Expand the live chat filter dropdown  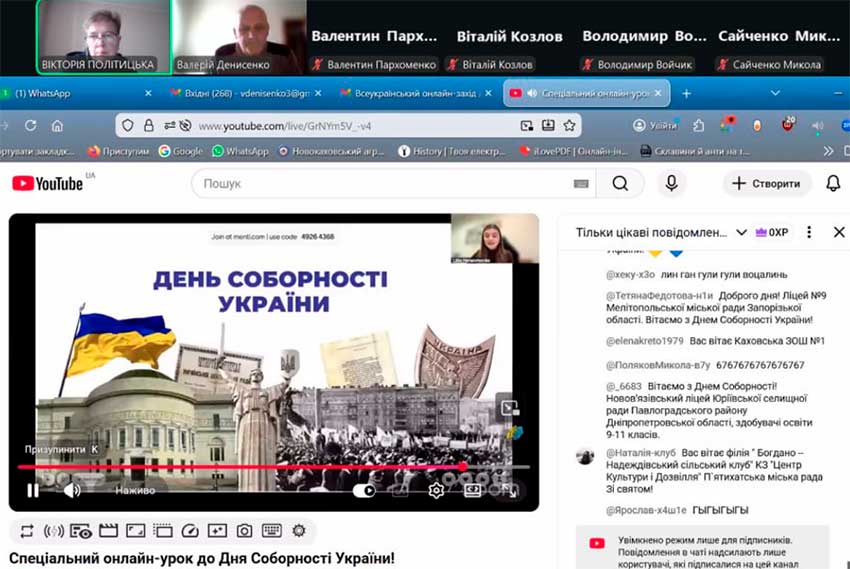(x=741, y=232)
